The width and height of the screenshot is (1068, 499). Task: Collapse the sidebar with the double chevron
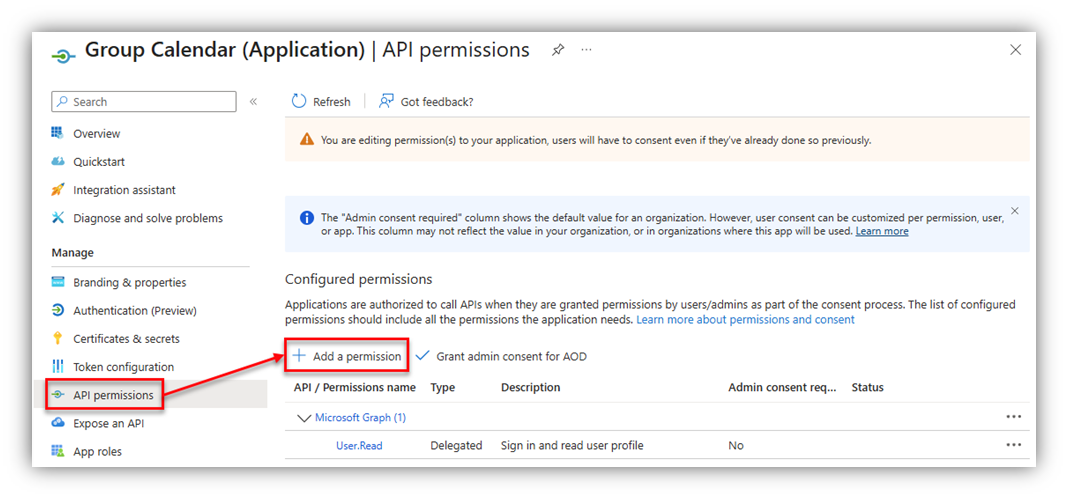pyautogui.click(x=253, y=101)
